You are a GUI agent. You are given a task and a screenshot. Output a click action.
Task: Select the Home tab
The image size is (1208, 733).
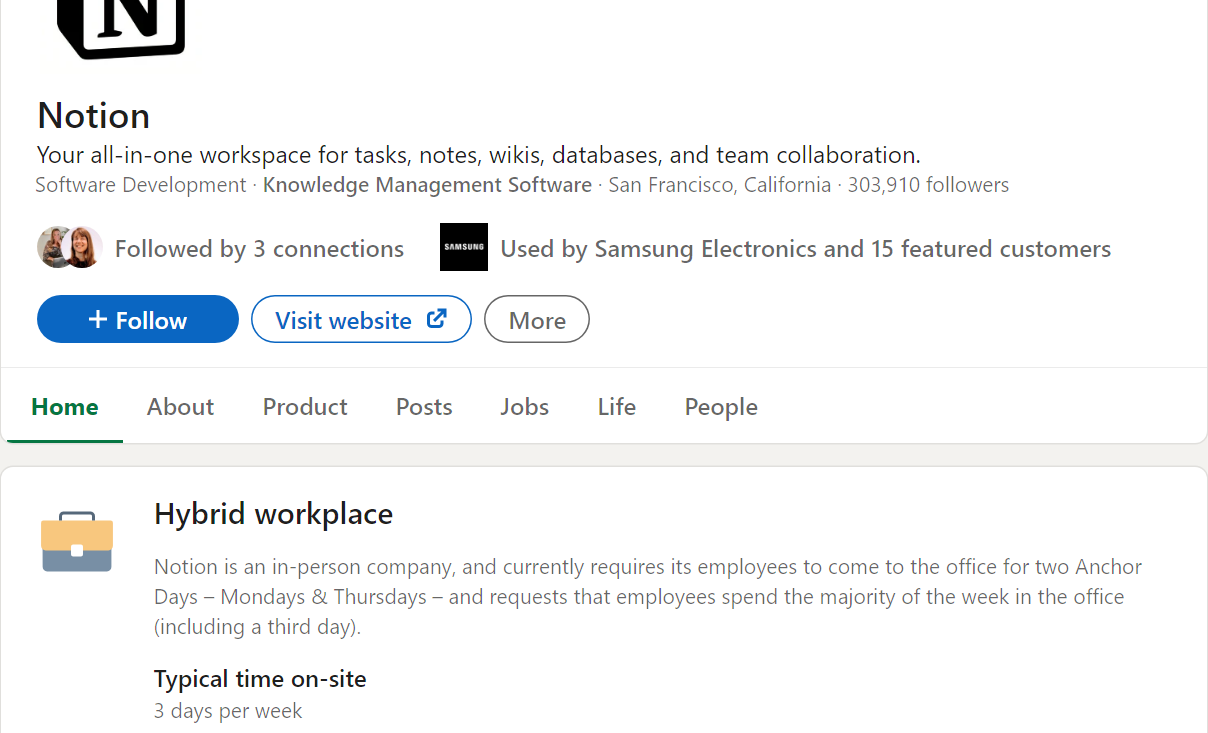click(x=65, y=407)
